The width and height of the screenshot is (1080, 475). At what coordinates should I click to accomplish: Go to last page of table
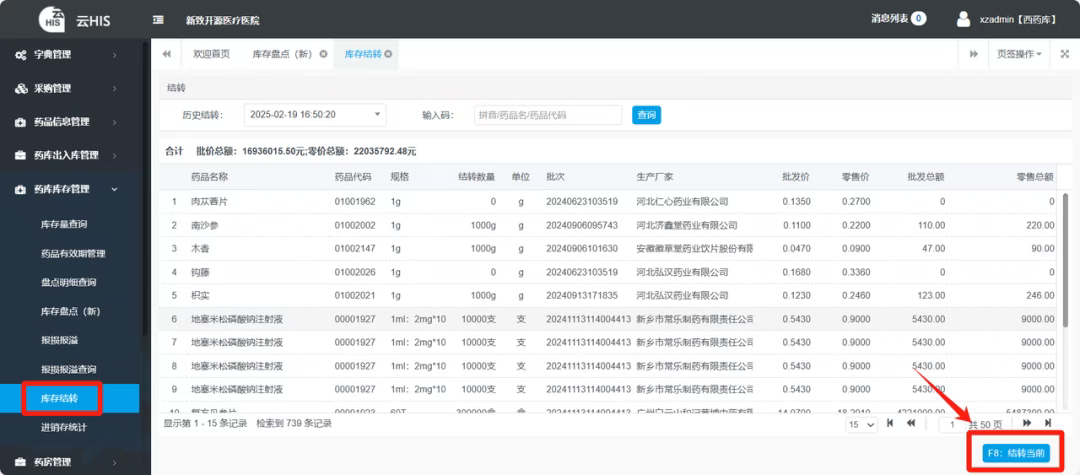(1048, 423)
